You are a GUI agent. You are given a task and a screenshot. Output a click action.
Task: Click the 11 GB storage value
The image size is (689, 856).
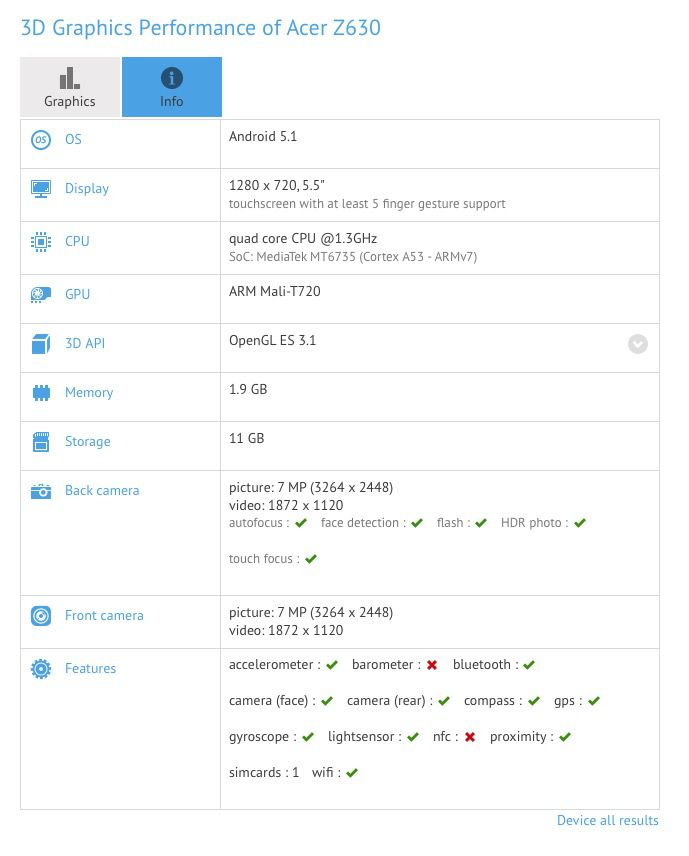click(247, 438)
